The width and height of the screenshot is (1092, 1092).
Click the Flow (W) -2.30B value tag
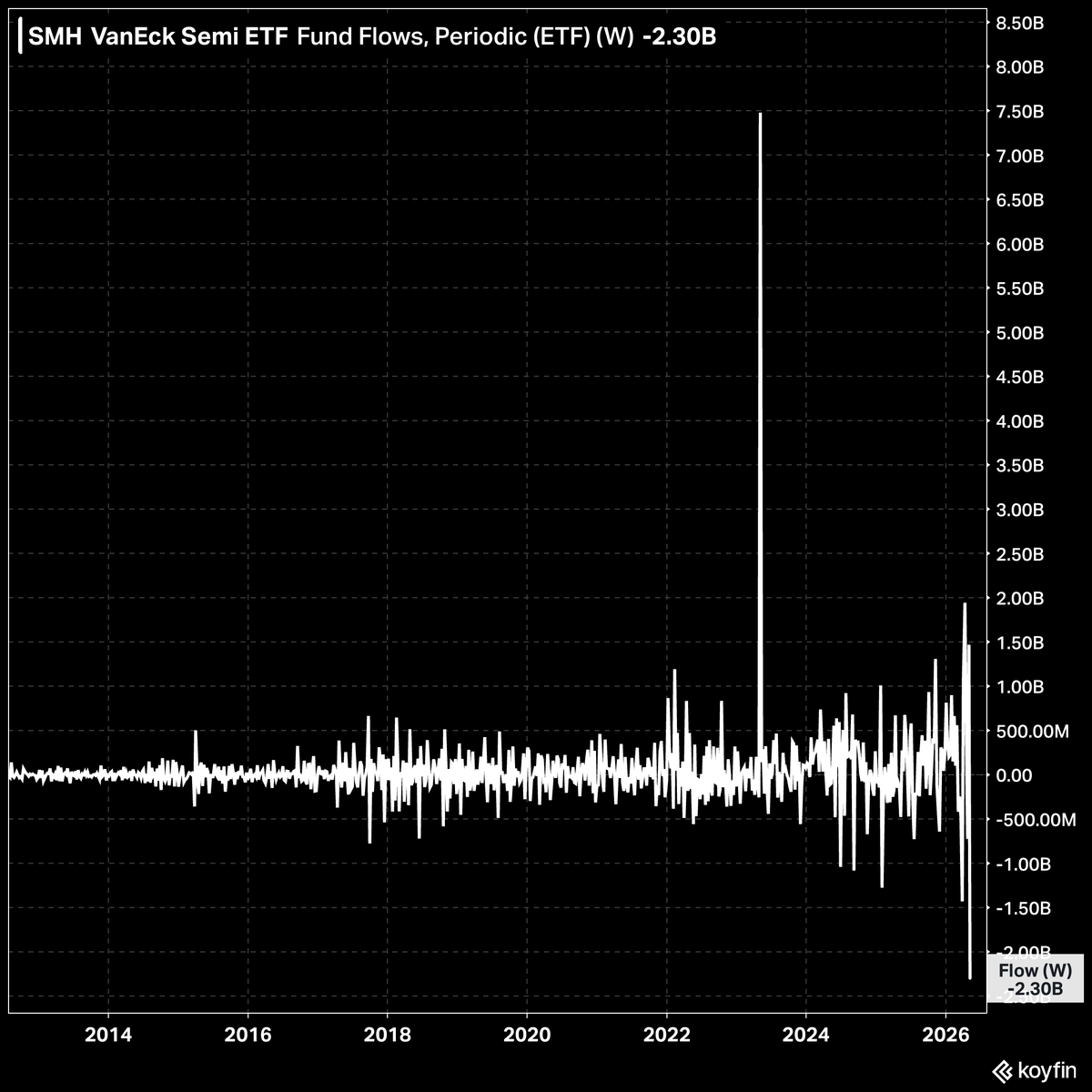click(x=1035, y=979)
